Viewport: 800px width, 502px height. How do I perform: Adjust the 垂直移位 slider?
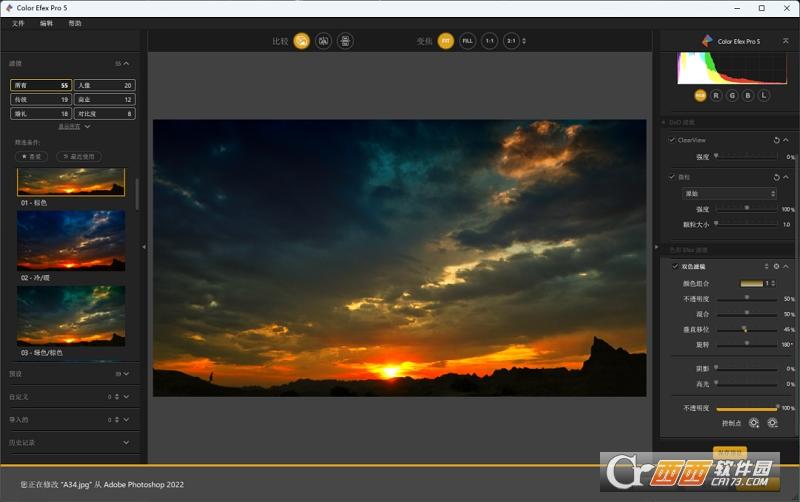[746, 330]
